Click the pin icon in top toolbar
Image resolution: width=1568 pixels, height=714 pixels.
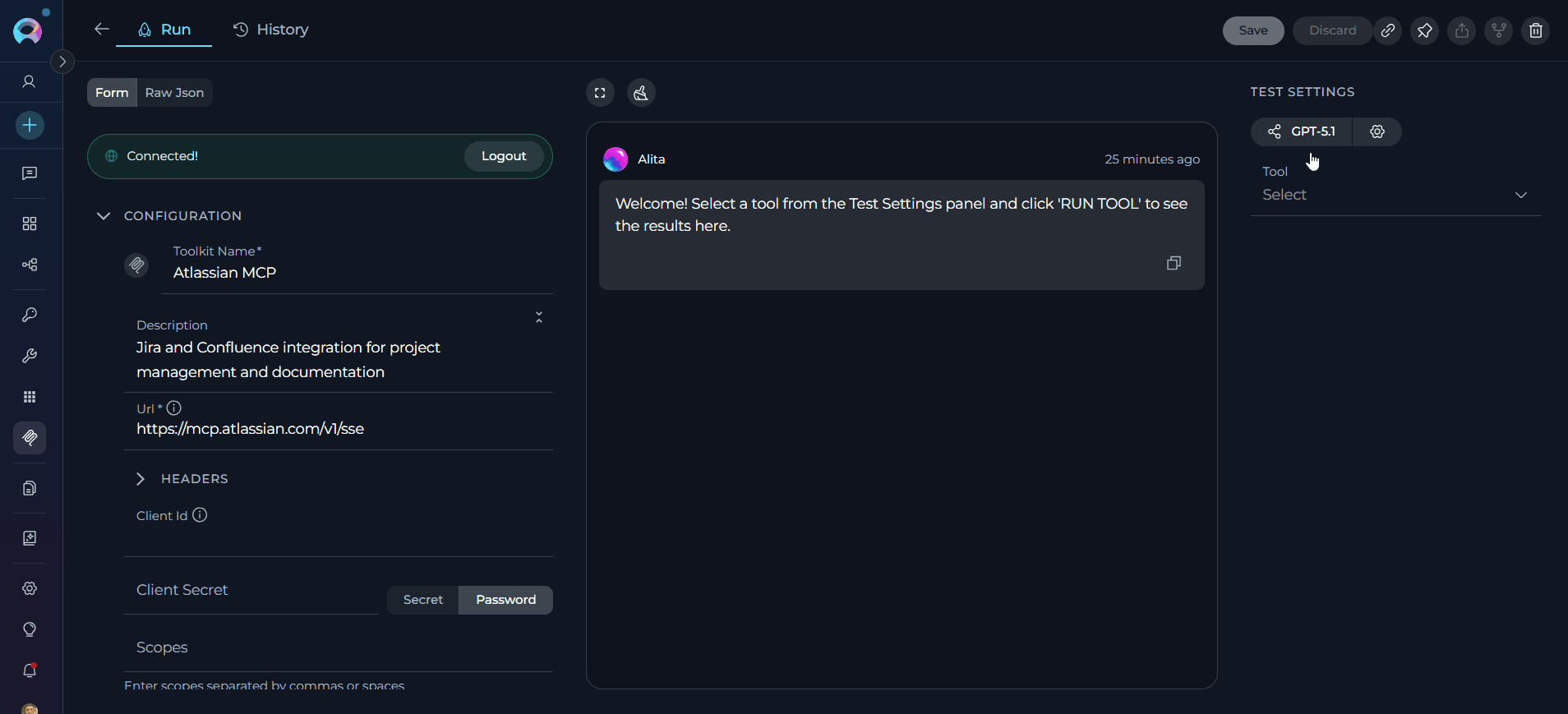[x=1424, y=30]
